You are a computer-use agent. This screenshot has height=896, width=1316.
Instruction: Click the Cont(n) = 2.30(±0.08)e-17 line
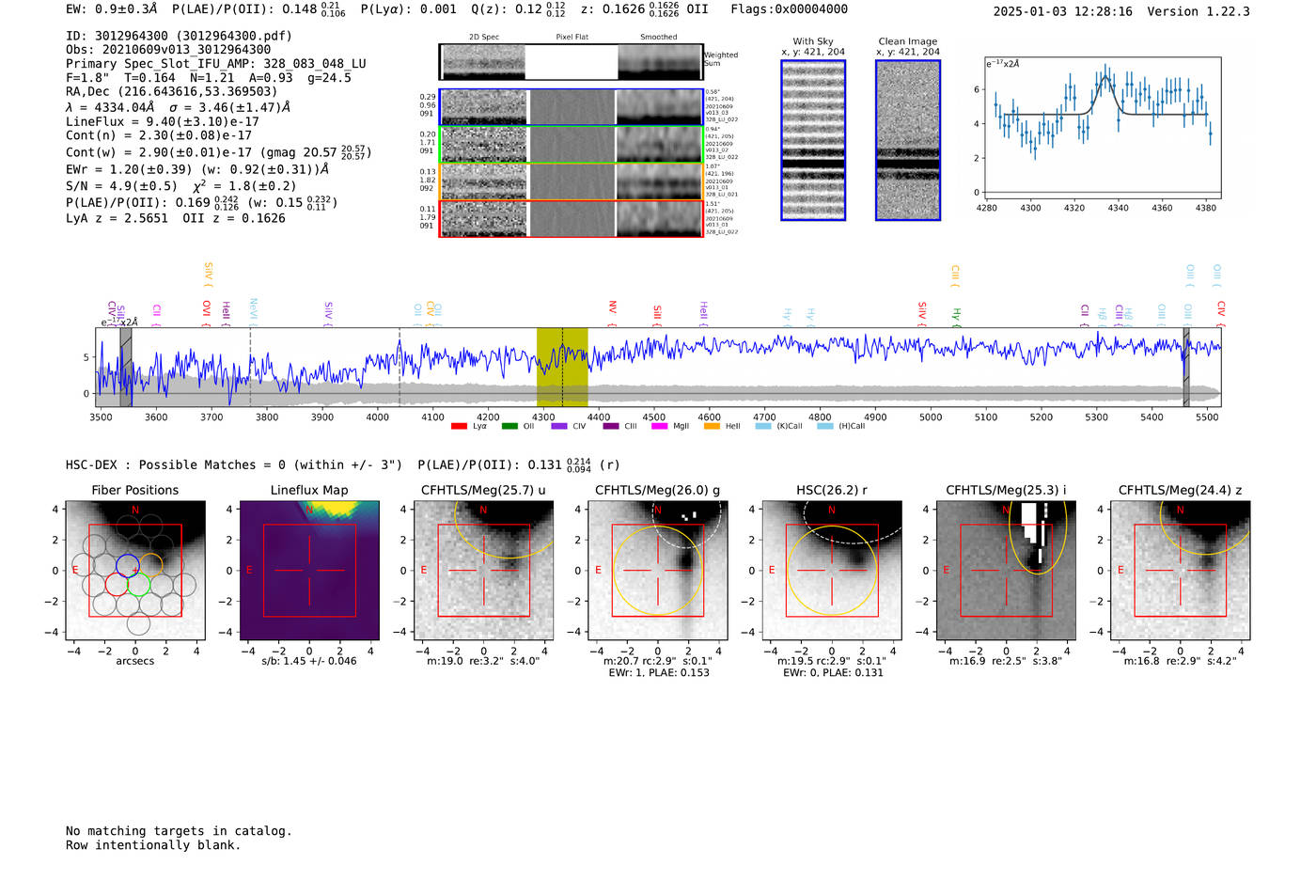pos(159,135)
